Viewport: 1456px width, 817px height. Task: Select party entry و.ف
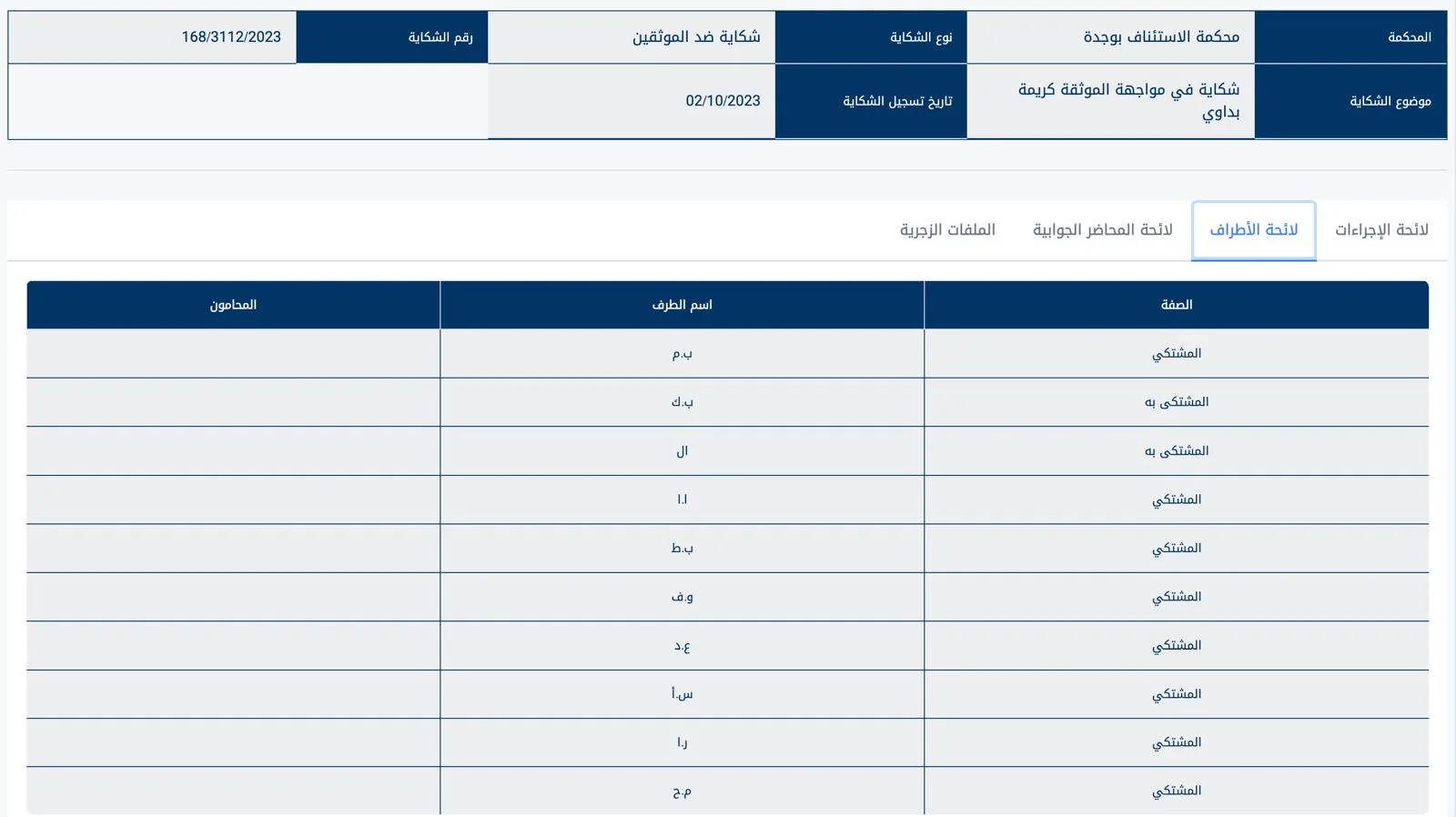(682, 597)
